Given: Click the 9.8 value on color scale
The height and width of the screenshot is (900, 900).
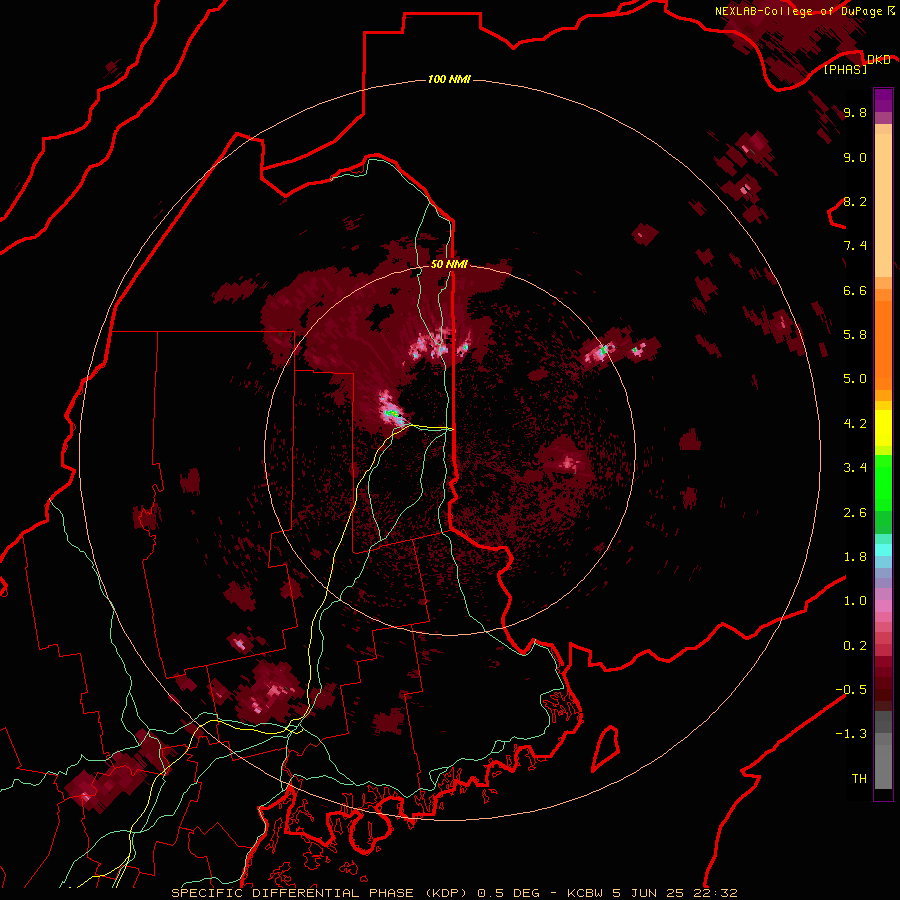Looking at the screenshot, I should [x=855, y=113].
